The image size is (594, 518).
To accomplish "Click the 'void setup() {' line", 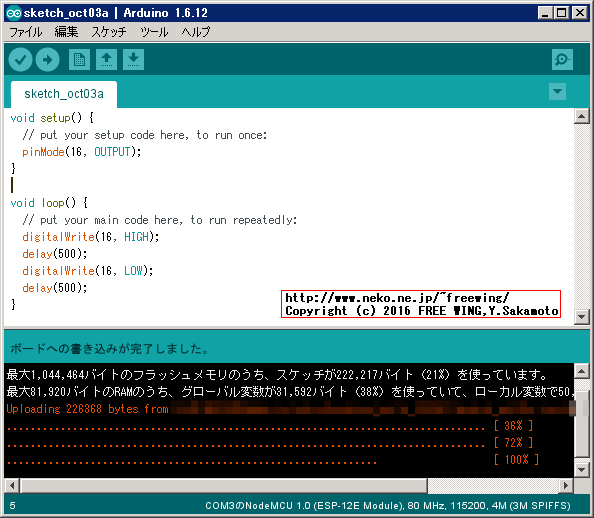I will 52,118.
